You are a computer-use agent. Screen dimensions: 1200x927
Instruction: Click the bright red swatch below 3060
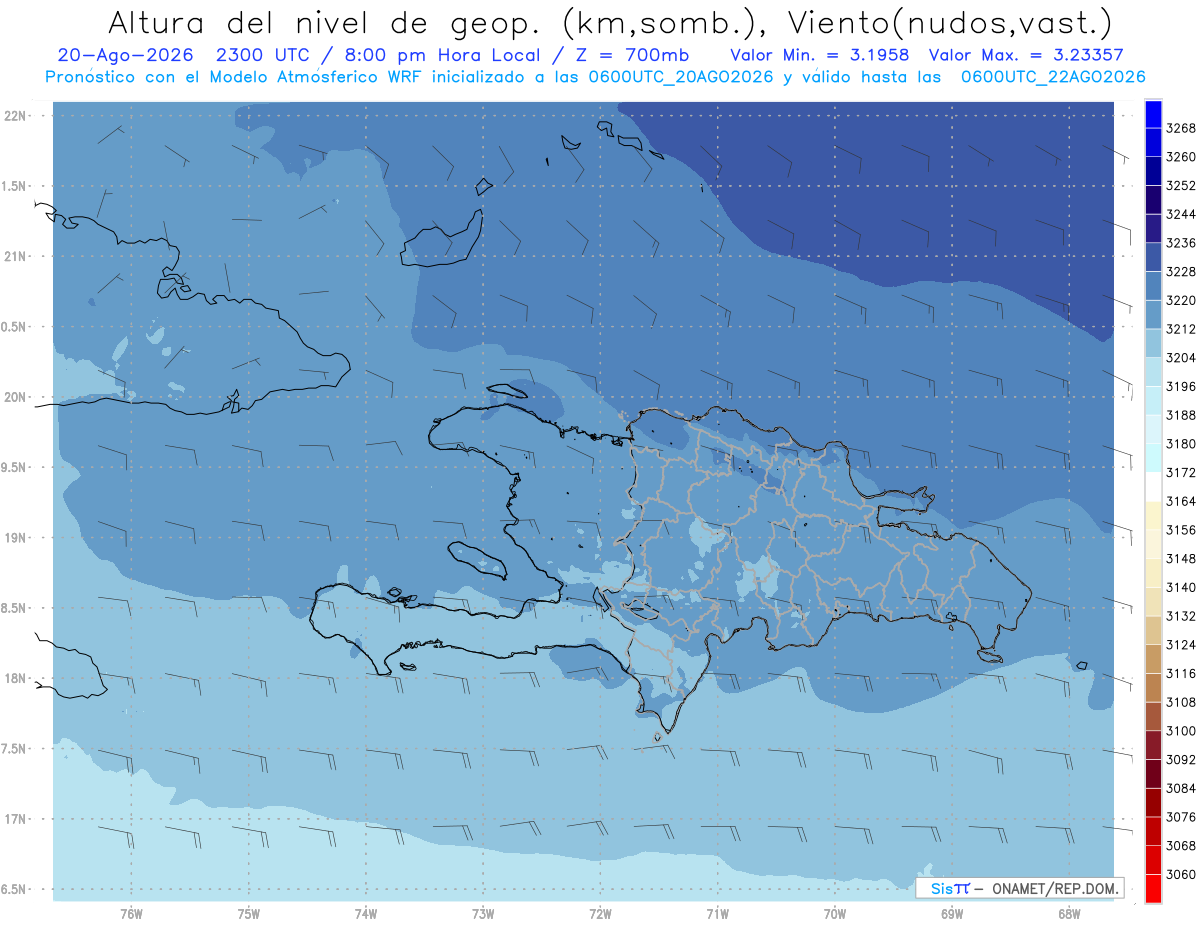tap(1153, 888)
